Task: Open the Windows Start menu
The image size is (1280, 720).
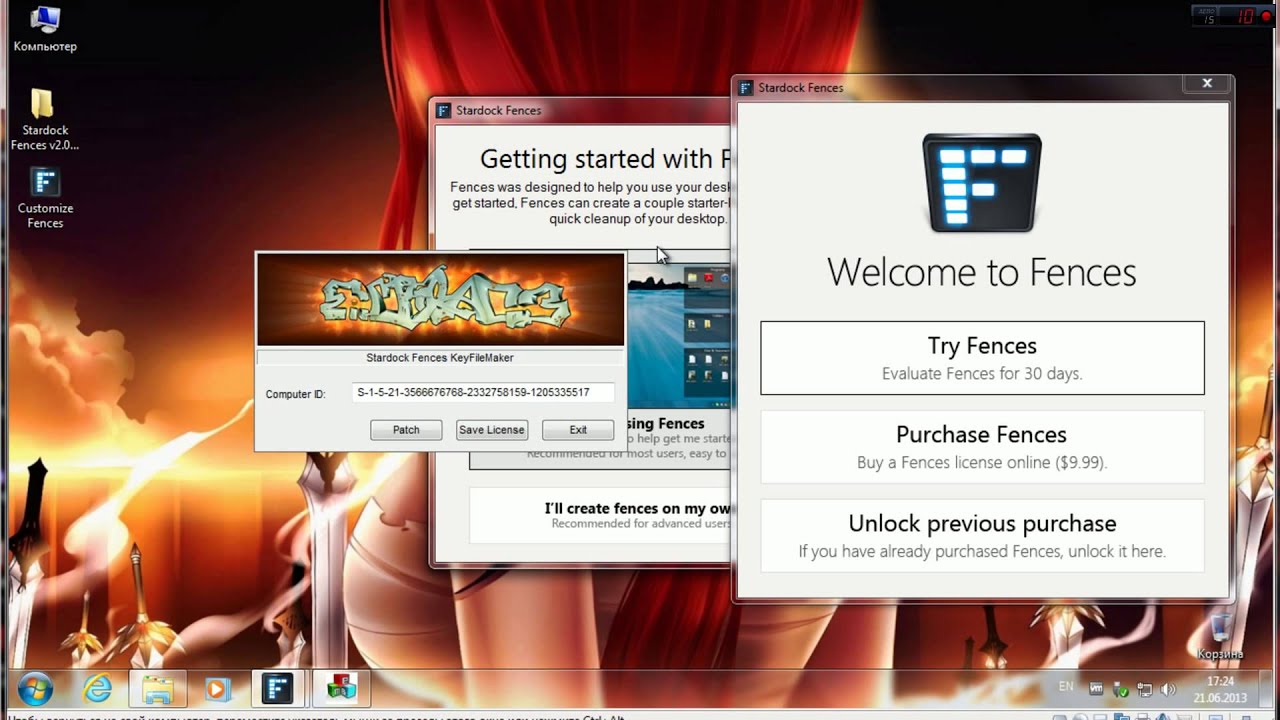Action: tap(35, 689)
